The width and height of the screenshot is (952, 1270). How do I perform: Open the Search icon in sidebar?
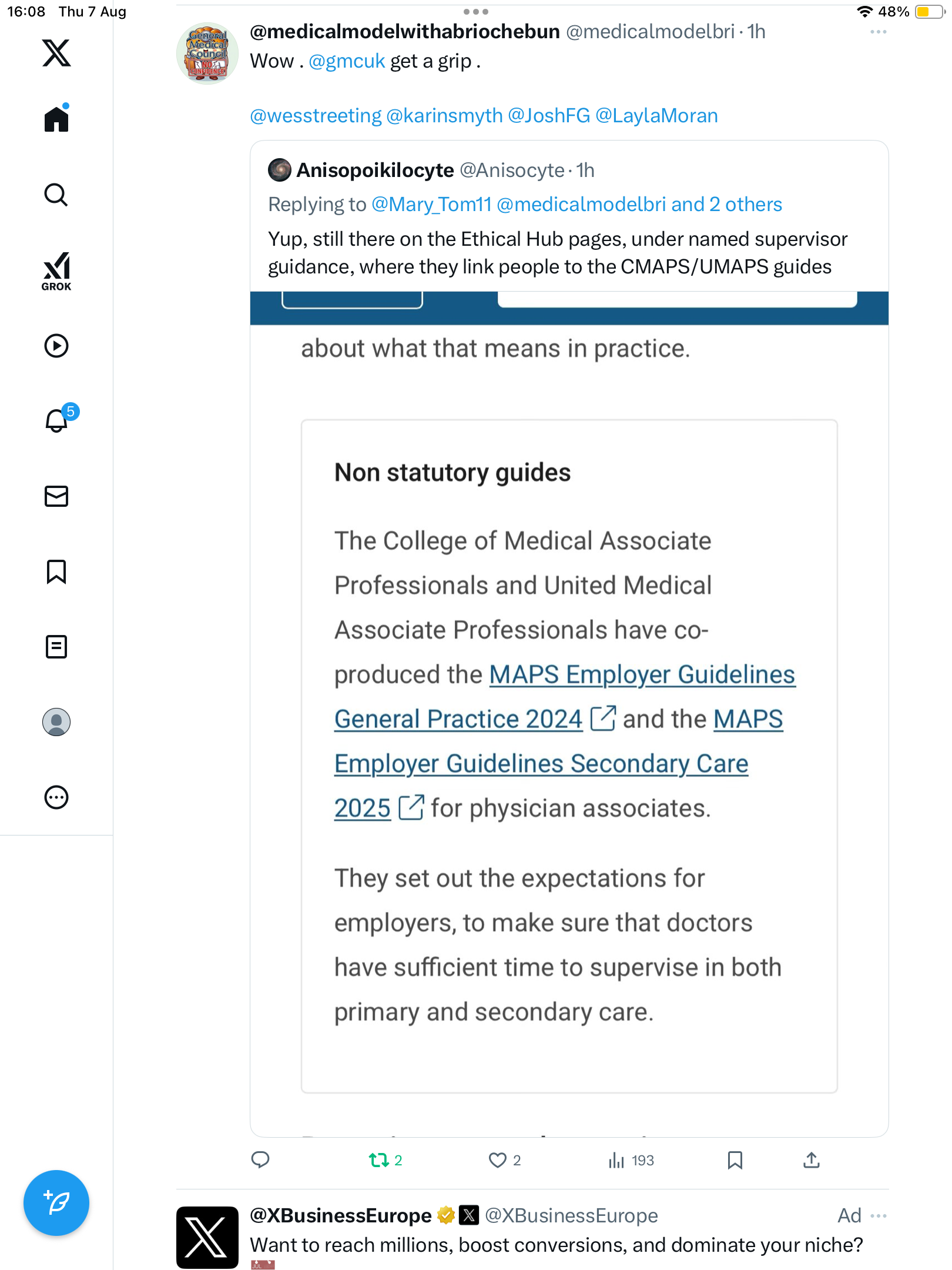56,195
